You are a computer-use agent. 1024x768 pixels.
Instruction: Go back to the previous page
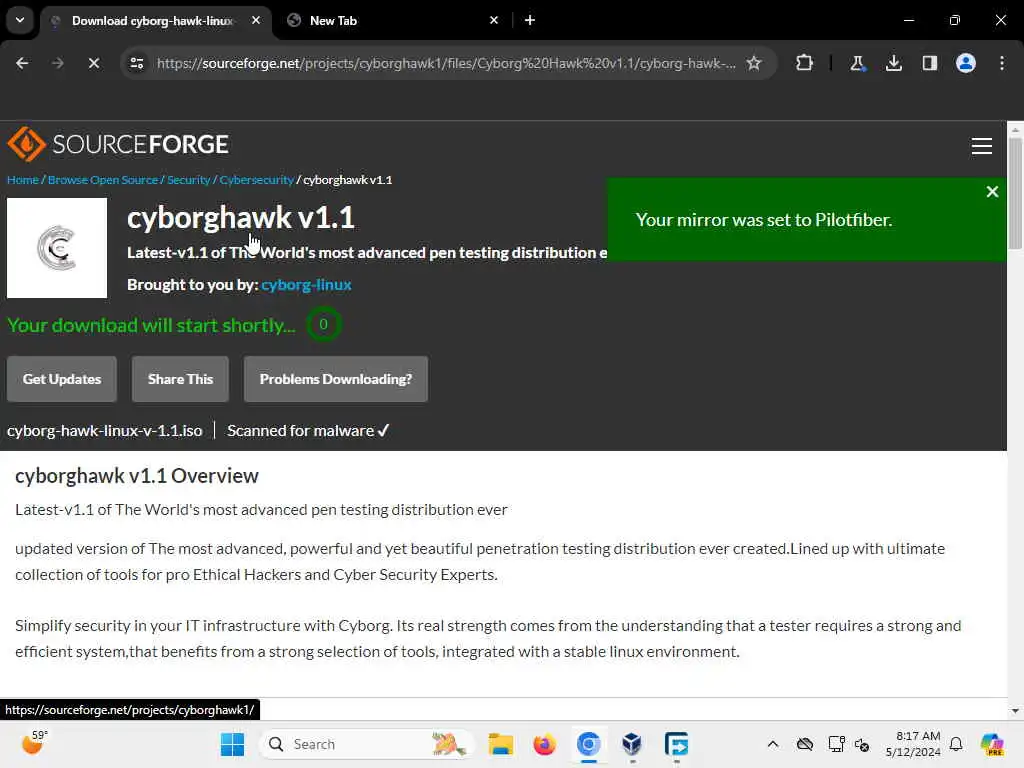[x=22, y=63]
